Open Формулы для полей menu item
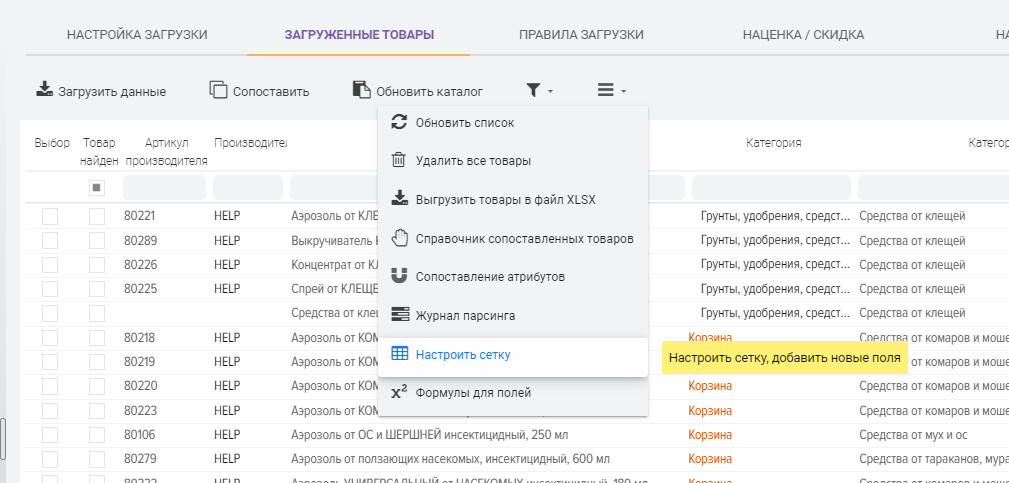Viewport: 1009px width, 483px height. pyautogui.click(x=512, y=392)
